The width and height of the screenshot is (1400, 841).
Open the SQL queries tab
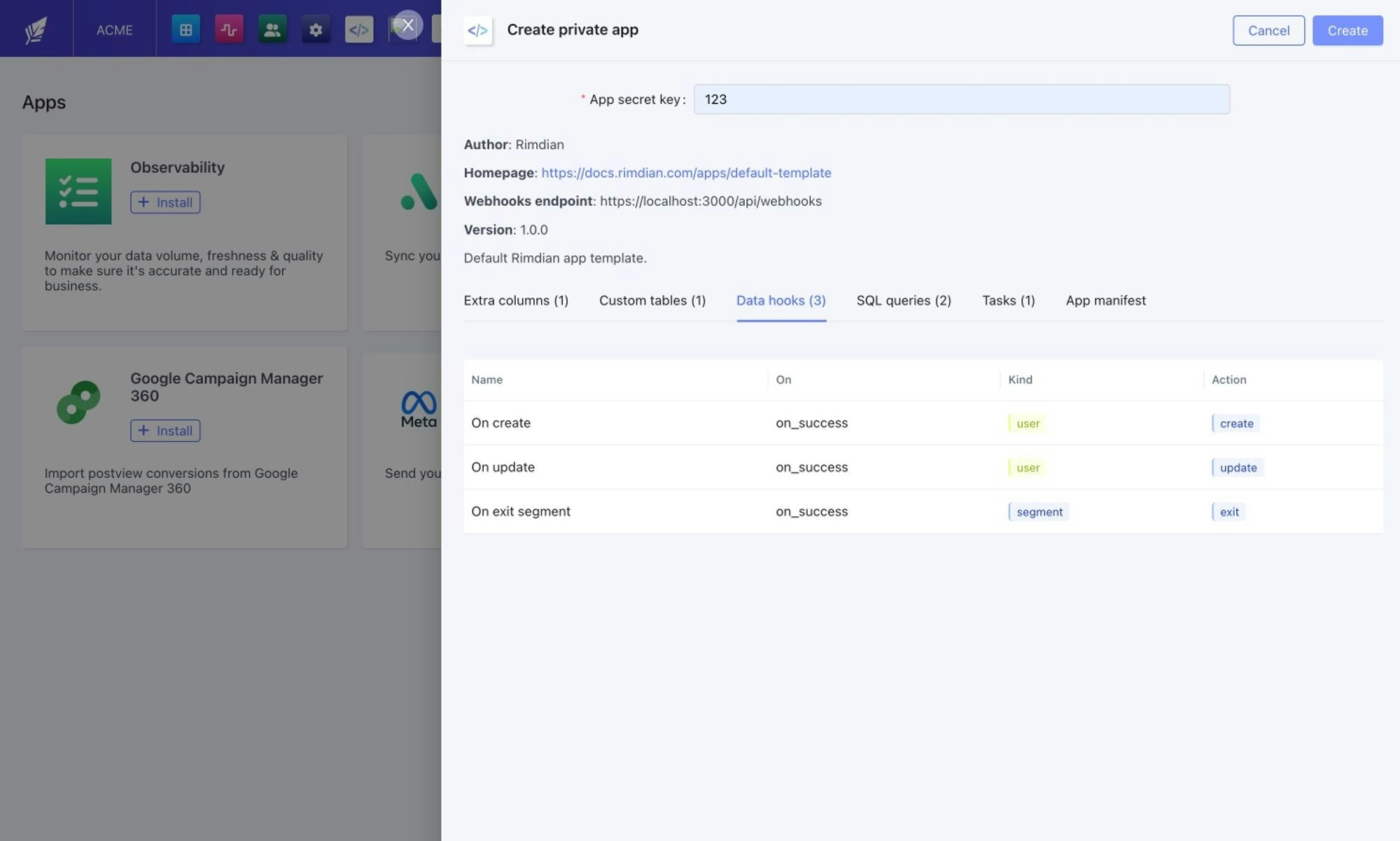coord(903,300)
